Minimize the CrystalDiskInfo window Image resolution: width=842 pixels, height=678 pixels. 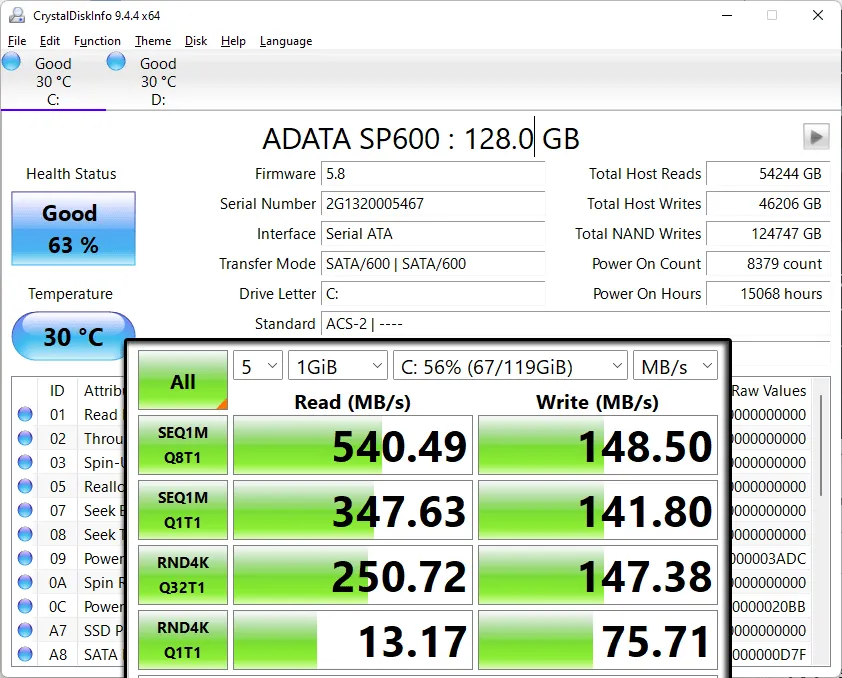(727, 15)
